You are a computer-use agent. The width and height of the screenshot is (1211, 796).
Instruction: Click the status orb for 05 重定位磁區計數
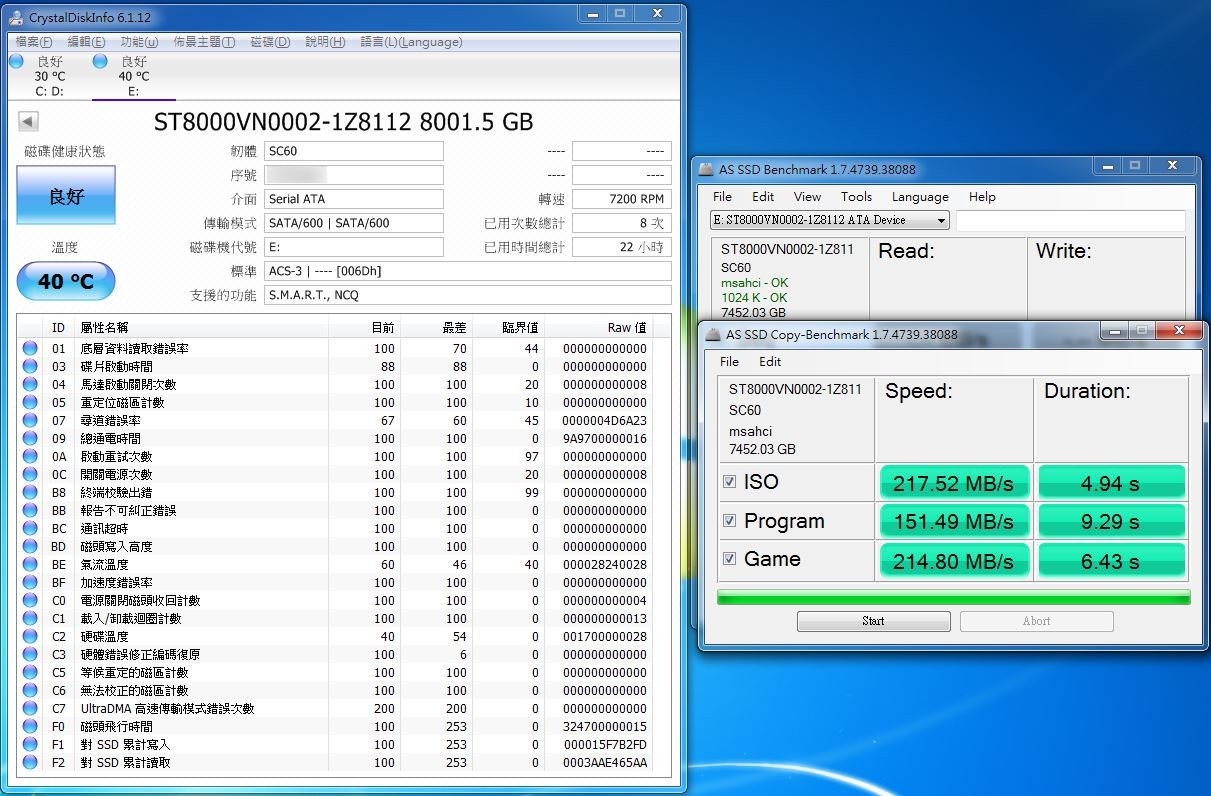coord(30,402)
